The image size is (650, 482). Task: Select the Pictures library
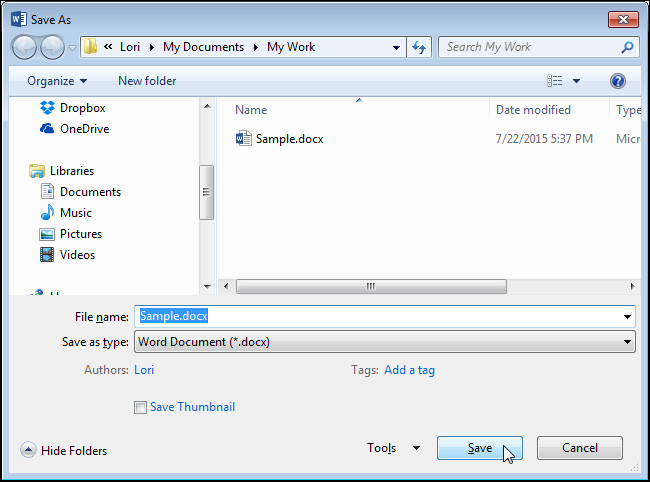pyautogui.click(x=81, y=234)
